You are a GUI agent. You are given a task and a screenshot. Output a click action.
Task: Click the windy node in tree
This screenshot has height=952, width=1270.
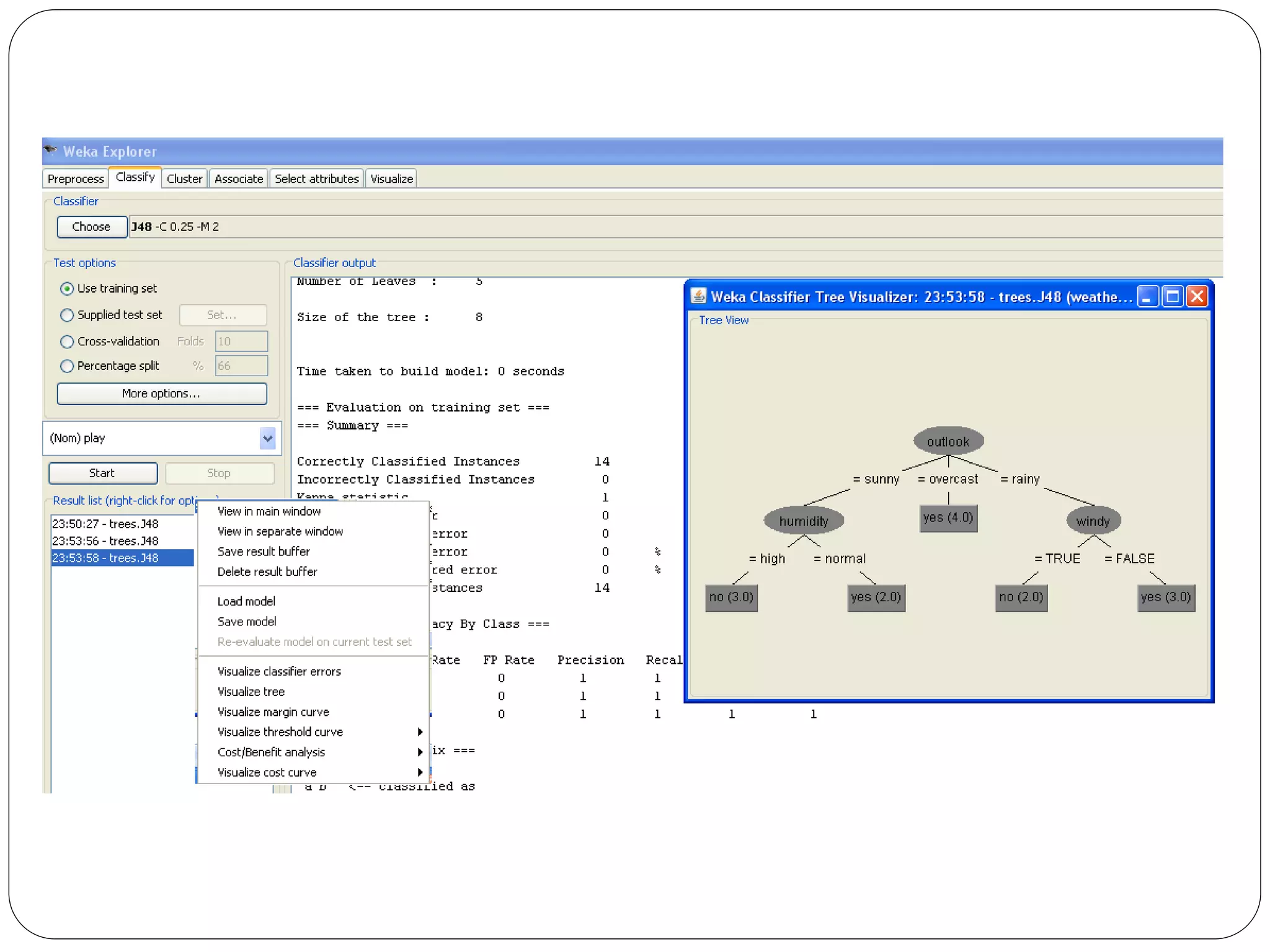1093,521
